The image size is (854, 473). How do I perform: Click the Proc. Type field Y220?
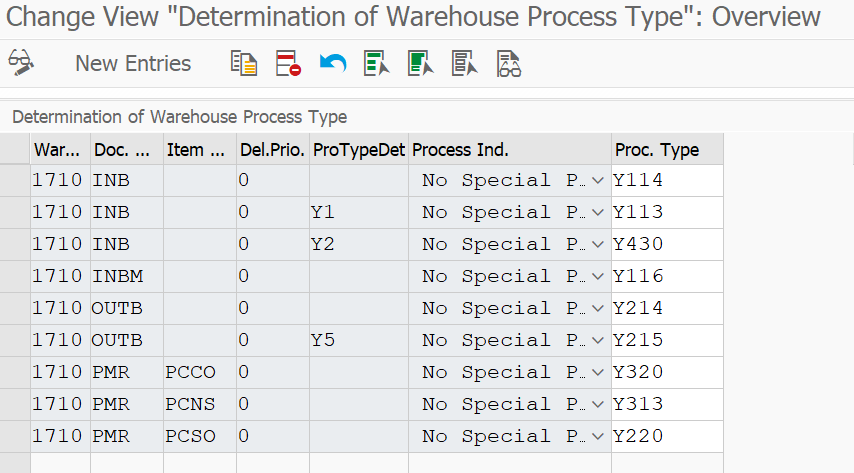point(667,436)
